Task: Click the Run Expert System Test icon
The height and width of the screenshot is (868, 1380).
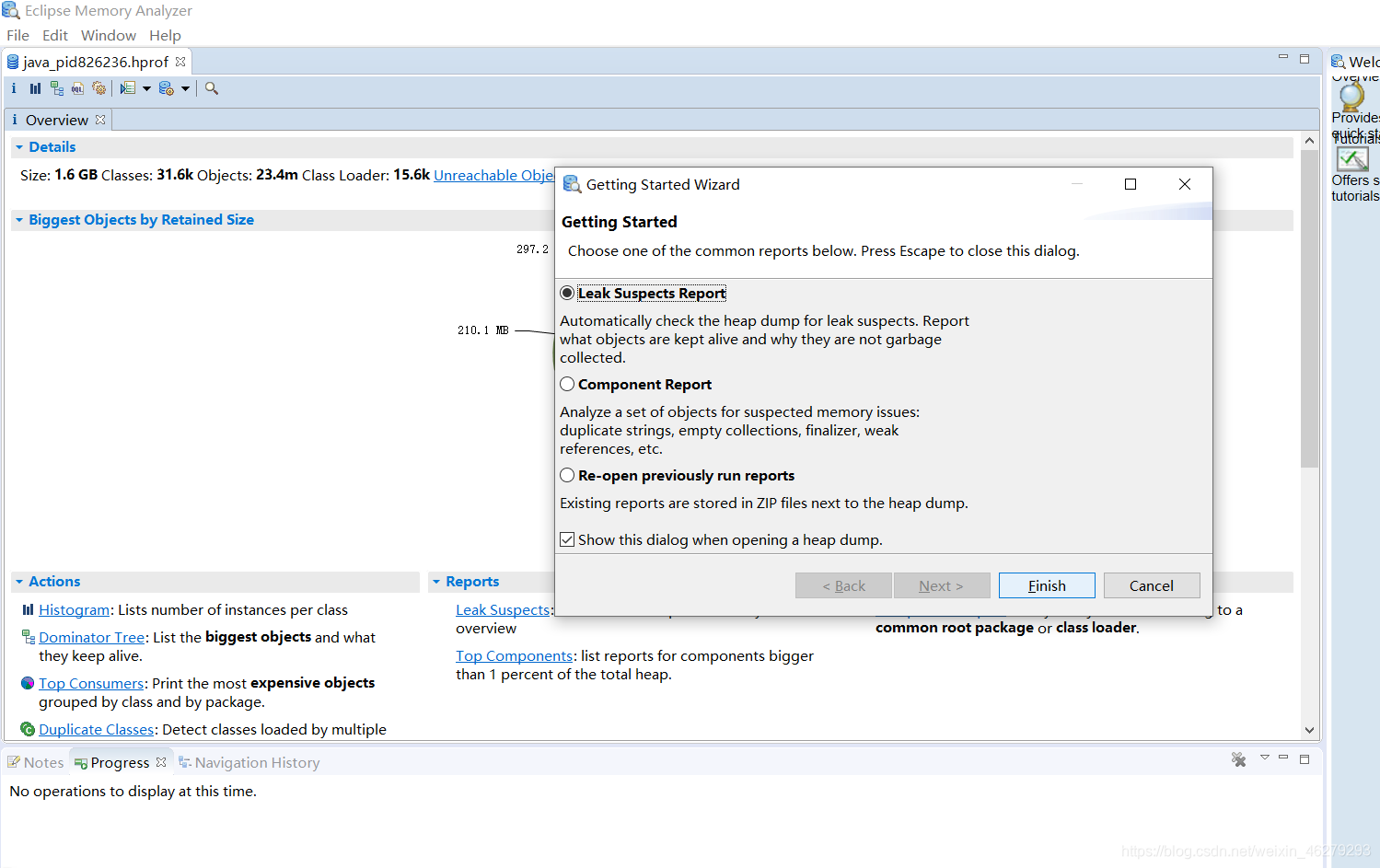Action: pyautogui.click(x=128, y=88)
